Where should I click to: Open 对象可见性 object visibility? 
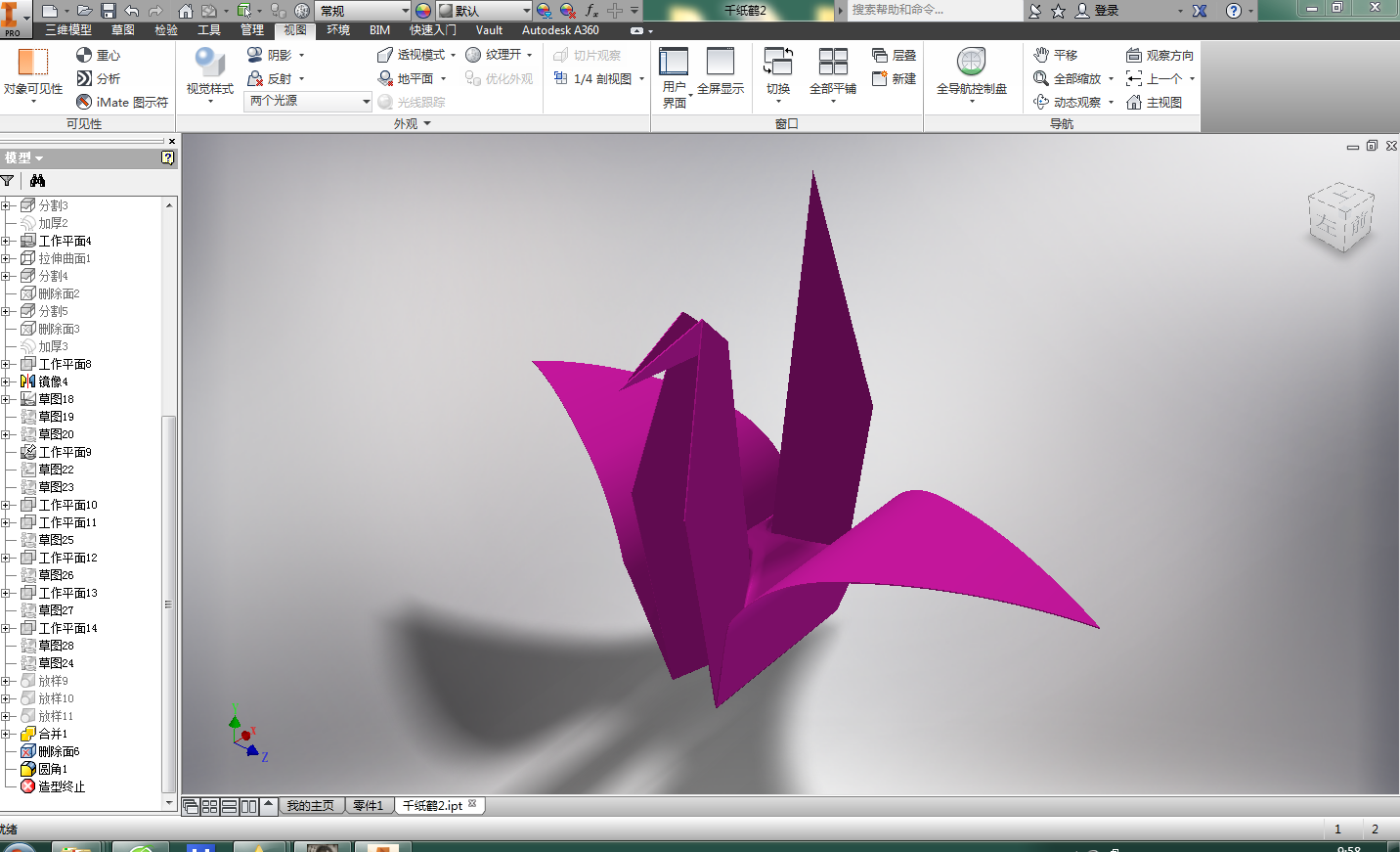[x=33, y=76]
